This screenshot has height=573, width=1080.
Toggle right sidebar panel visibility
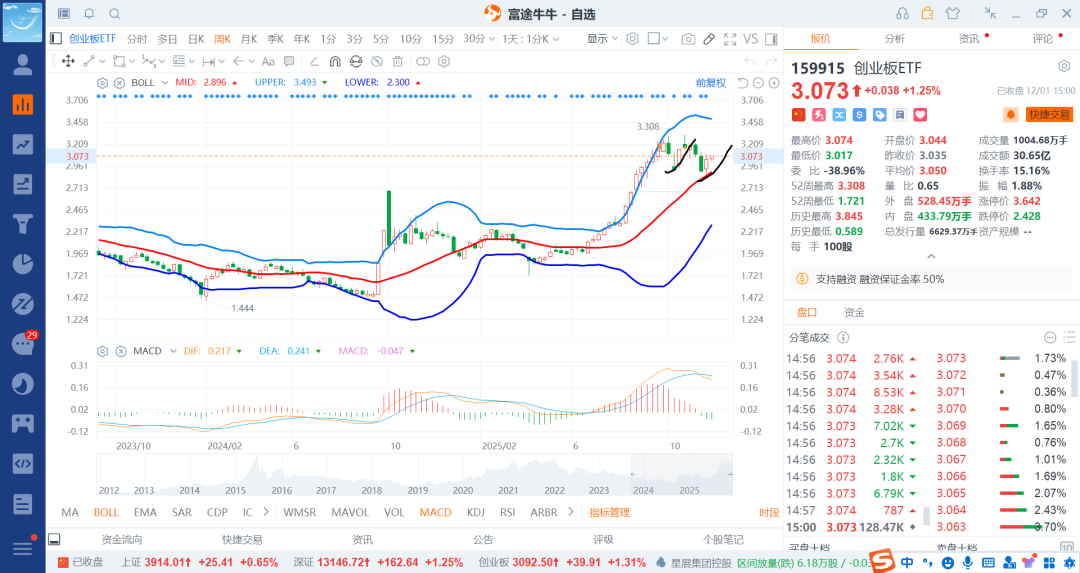[771, 39]
